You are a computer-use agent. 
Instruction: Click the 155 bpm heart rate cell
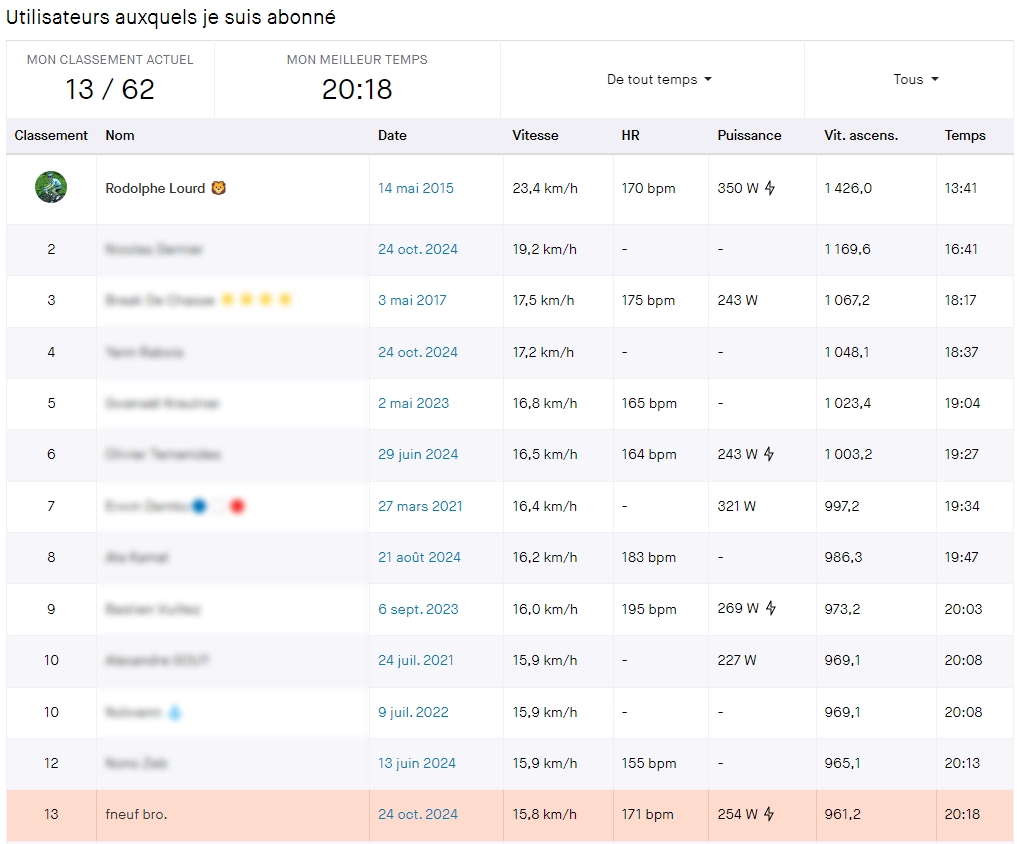(649, 763)
